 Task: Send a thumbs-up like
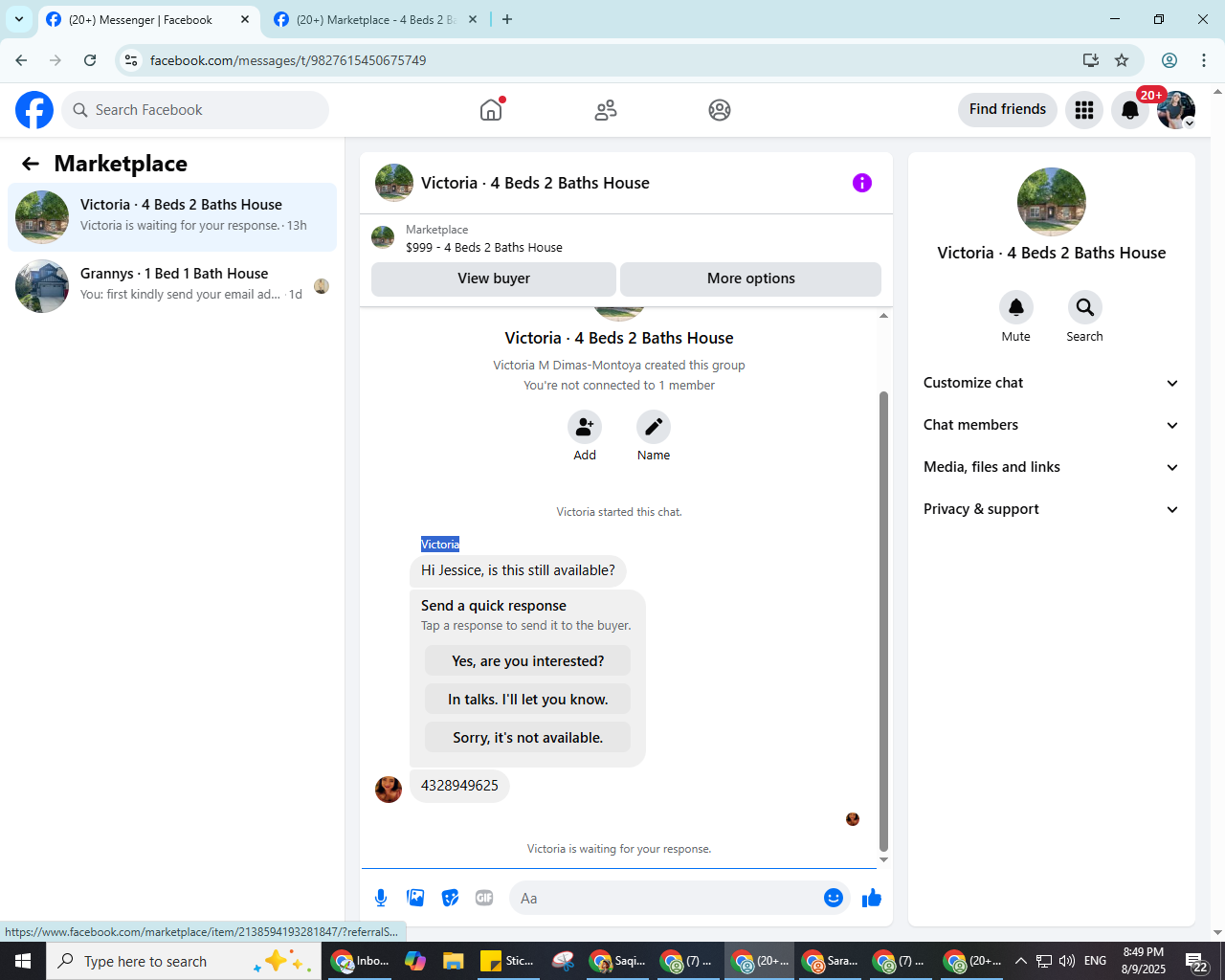(872, 898)
